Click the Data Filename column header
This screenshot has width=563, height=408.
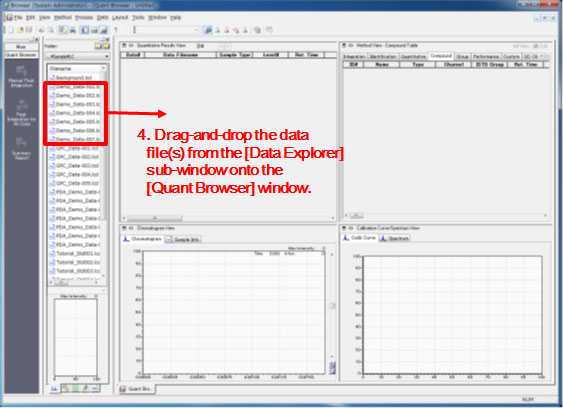click(180, 55)
